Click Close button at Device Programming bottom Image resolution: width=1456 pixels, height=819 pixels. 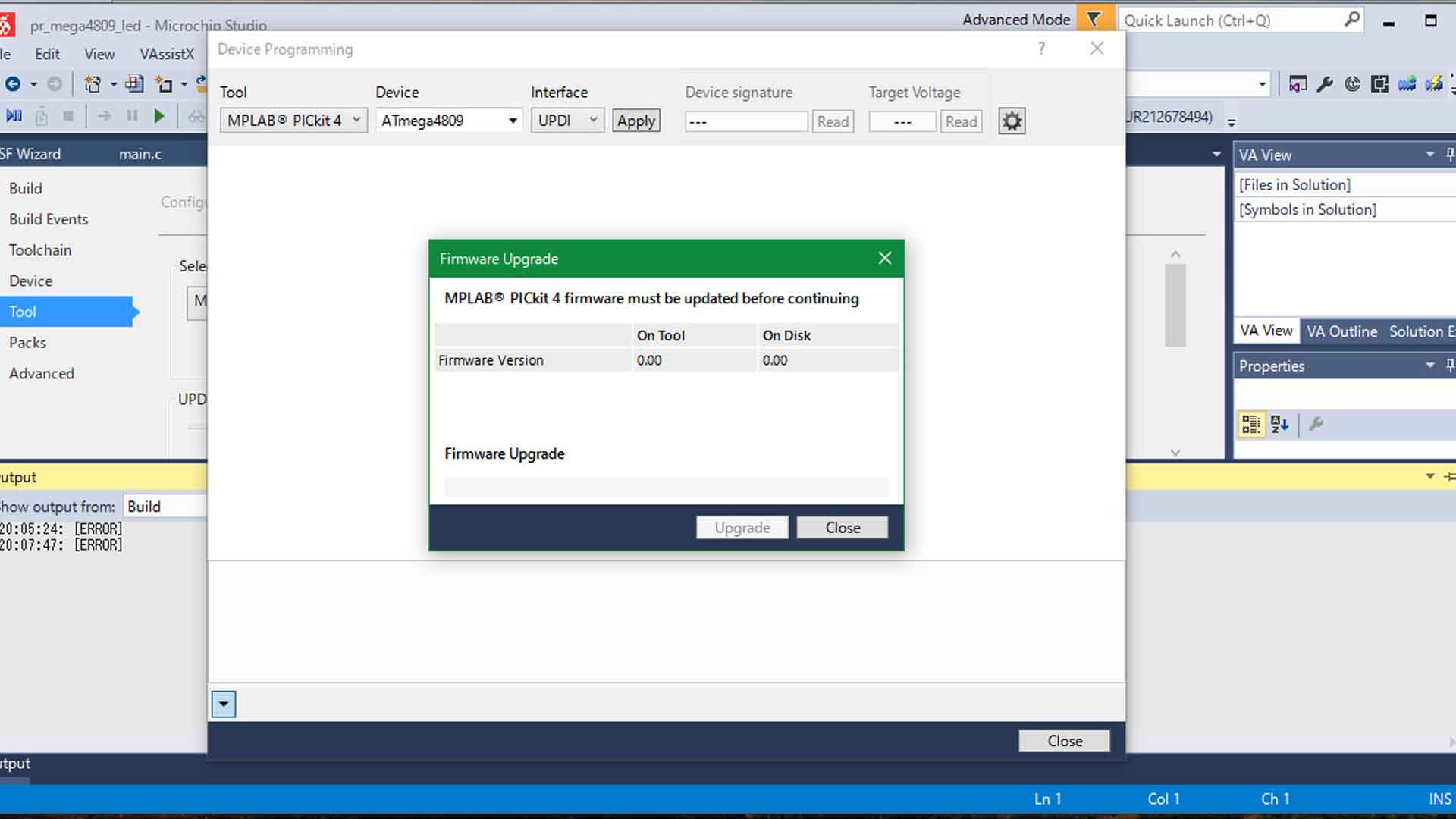point(1065,741)
